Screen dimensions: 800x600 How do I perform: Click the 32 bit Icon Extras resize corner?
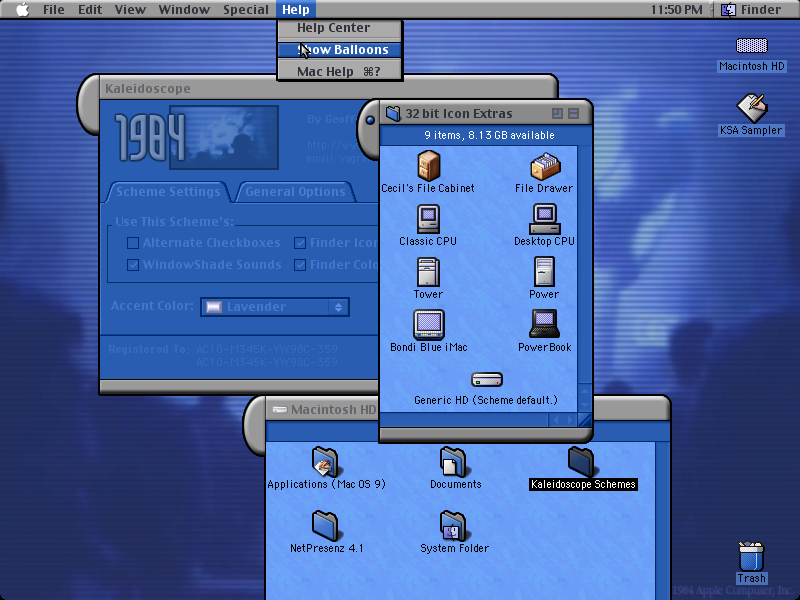(x=585, y=420)
